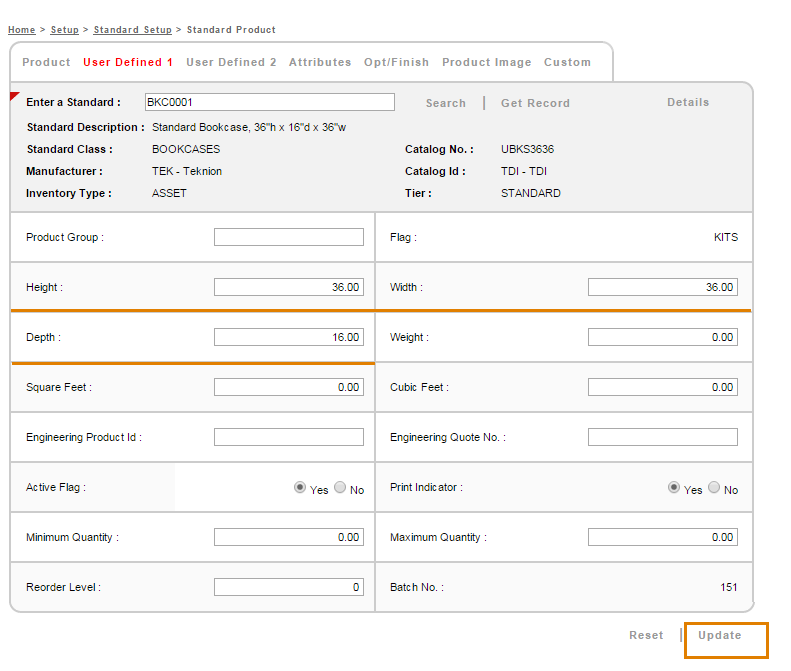Screen dimensions: 791x671
Task: Go to Standard Setup breadcrumb
Action: (132, 30)
